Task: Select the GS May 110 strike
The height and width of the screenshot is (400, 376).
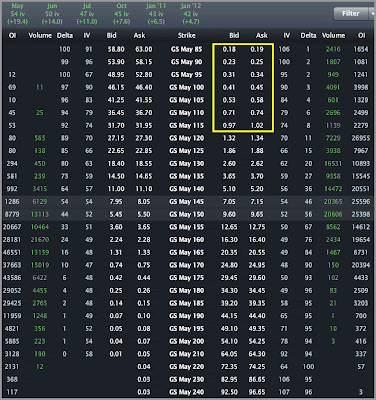Action: click(x=187, y=113)
